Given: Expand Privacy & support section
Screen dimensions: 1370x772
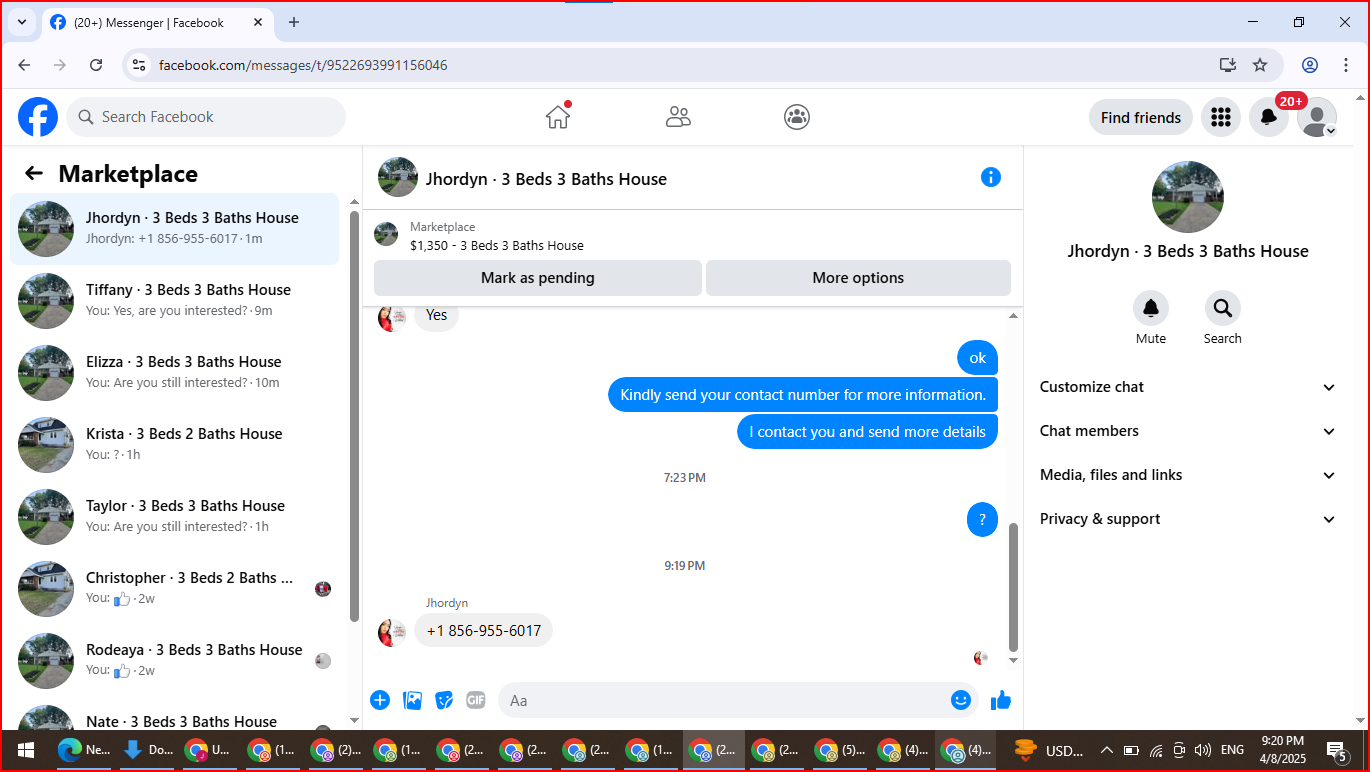Looking at the screenshot, I should (1188, 519).
